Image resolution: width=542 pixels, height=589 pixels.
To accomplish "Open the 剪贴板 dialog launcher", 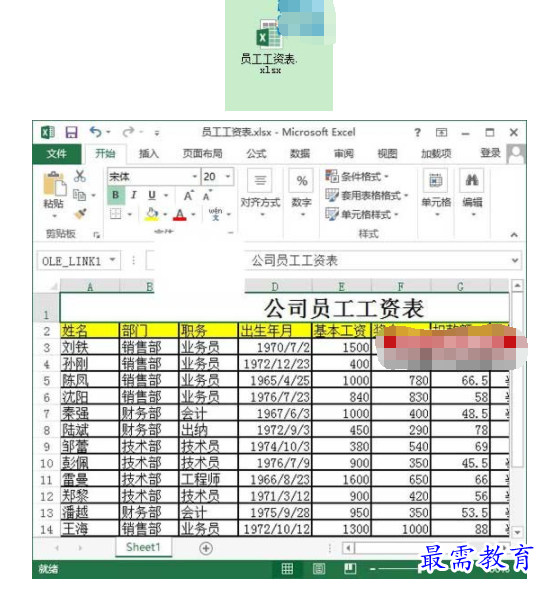I will pyautogui.click(x=97, y=235).
